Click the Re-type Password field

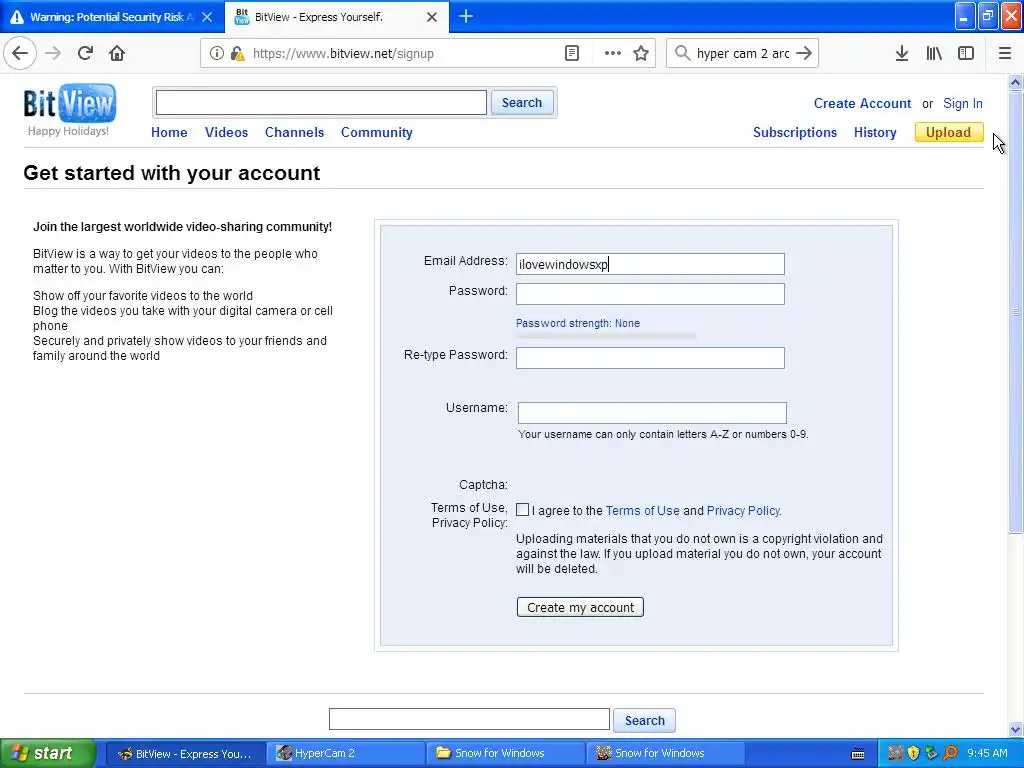coord(650,358)
